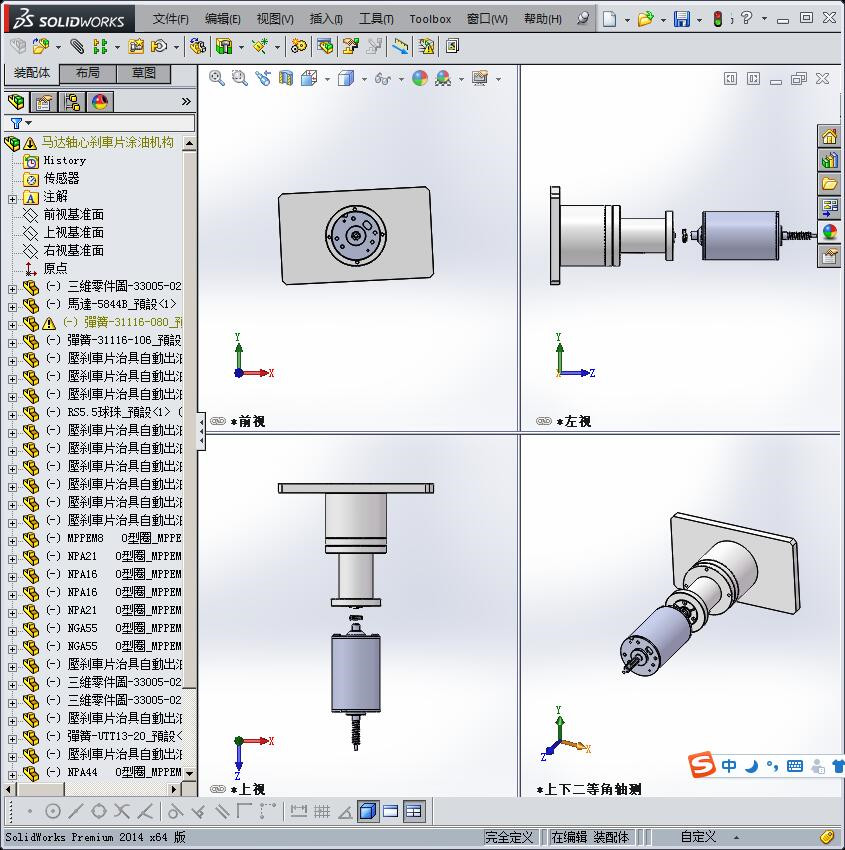
Task: Toggle the link views icon in 前視 viewport
Action: click(218, 421)
